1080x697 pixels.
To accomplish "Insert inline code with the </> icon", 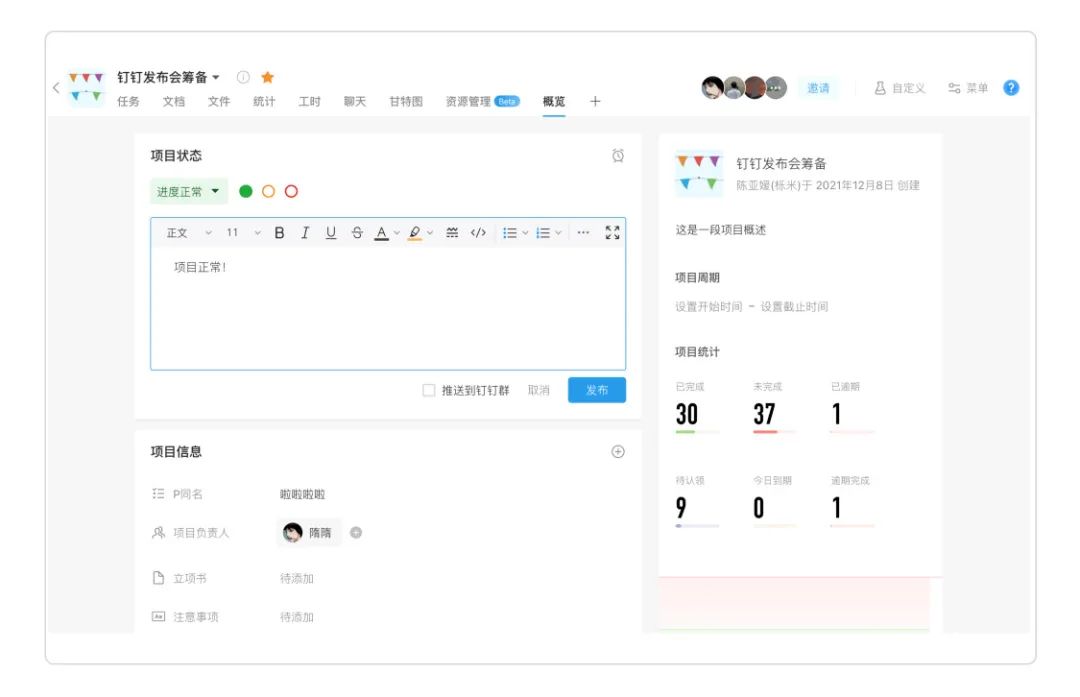I will [x=478, y=233].
